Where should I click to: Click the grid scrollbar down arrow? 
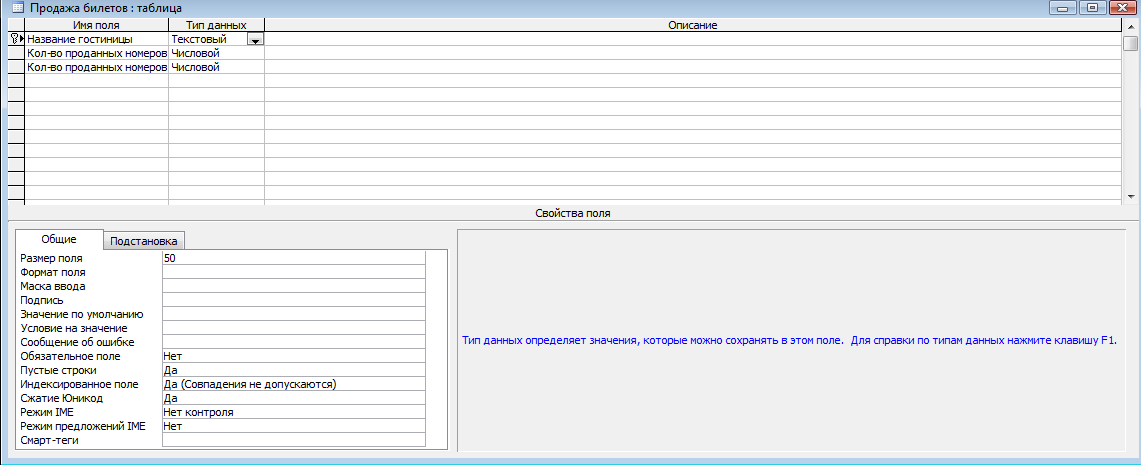[1129, 196]
